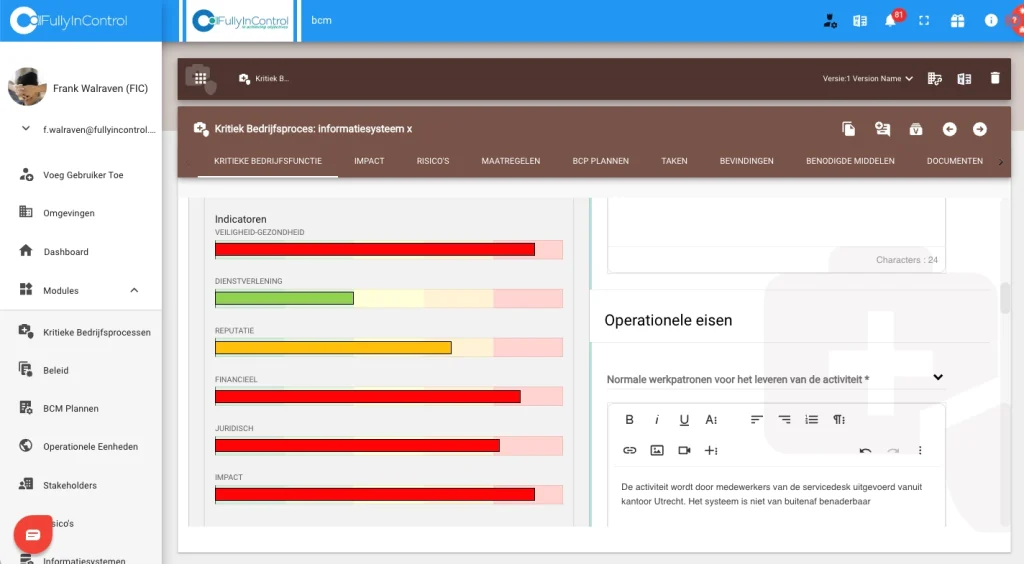The width and height of the screenshot is (1024, 564).
Task: Click the FullyInControl logo tab
Action: coord(241,21)
